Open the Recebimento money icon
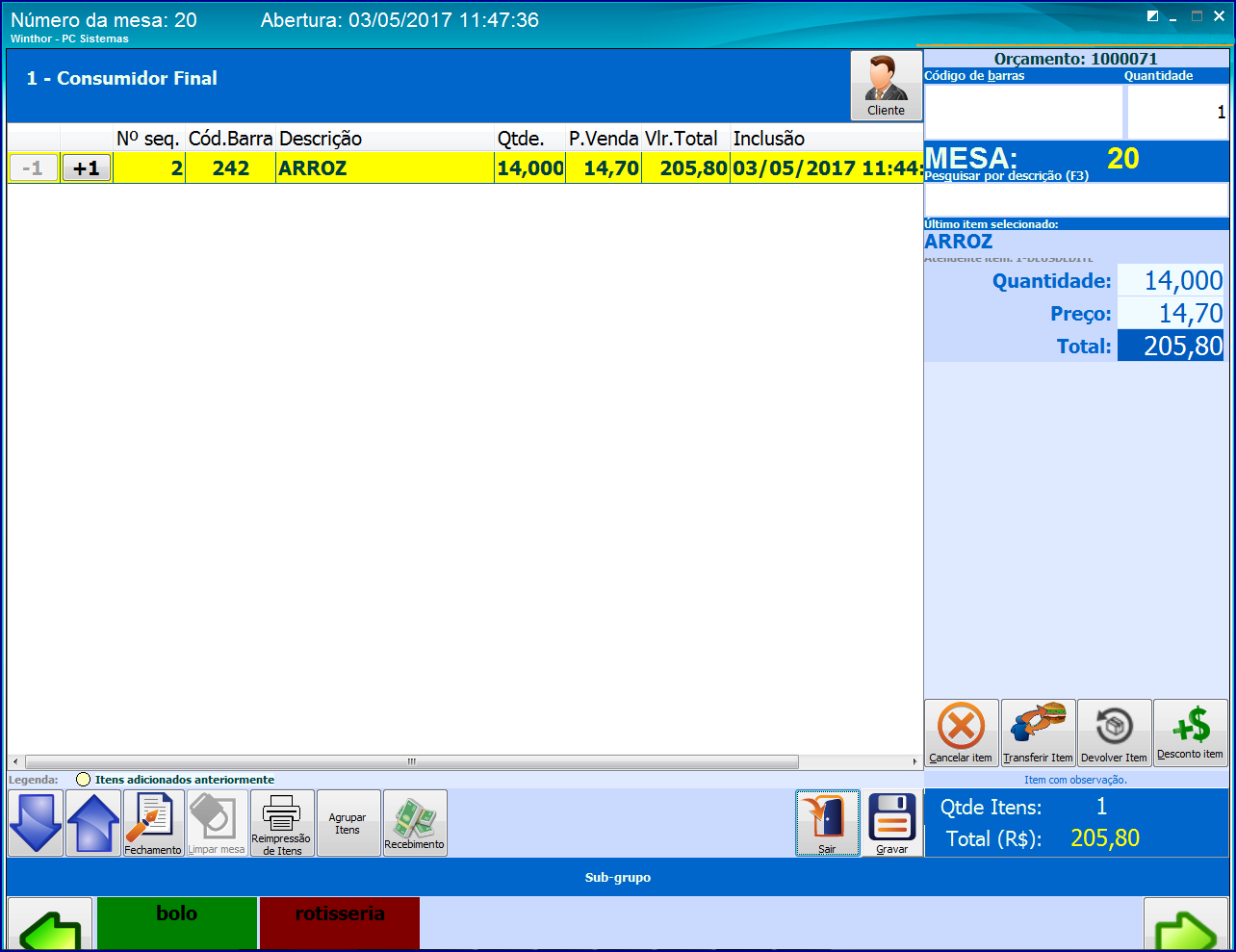1236x952 pixels. (415, 823)
